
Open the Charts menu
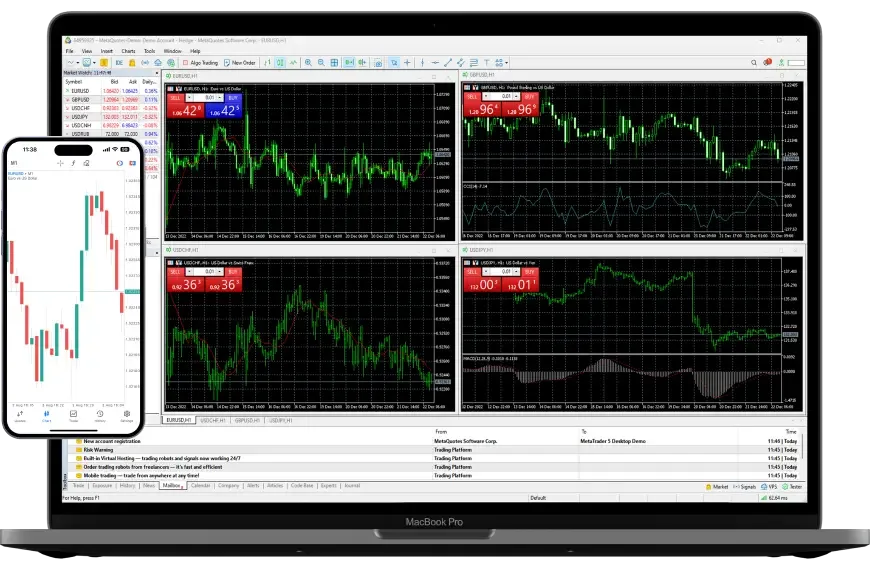tap(128, 51)
